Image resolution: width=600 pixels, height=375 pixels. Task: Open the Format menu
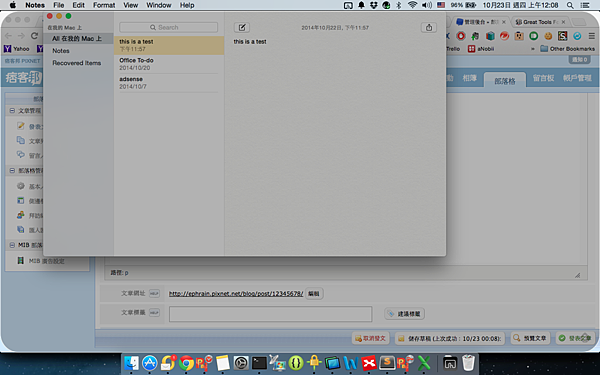point(104,5)
